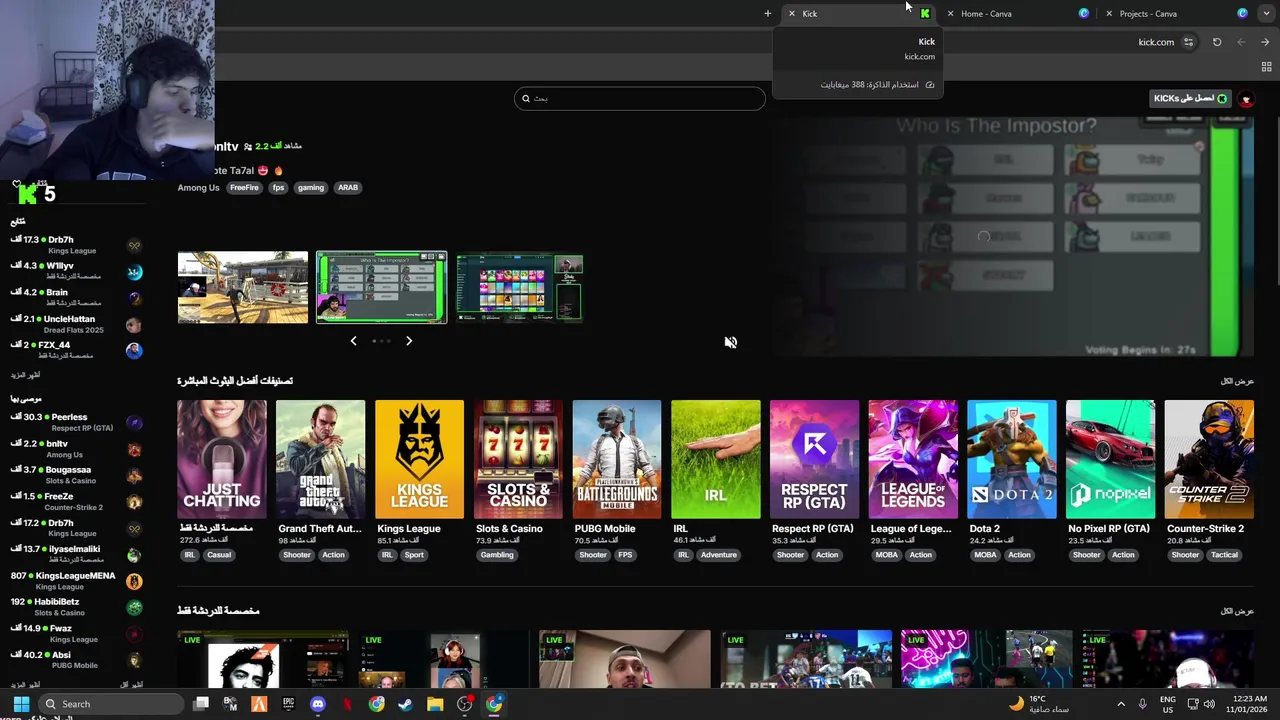Open Counter-Strike 2 category card
Screen dimensions: 1280x720
point(1209,459)
